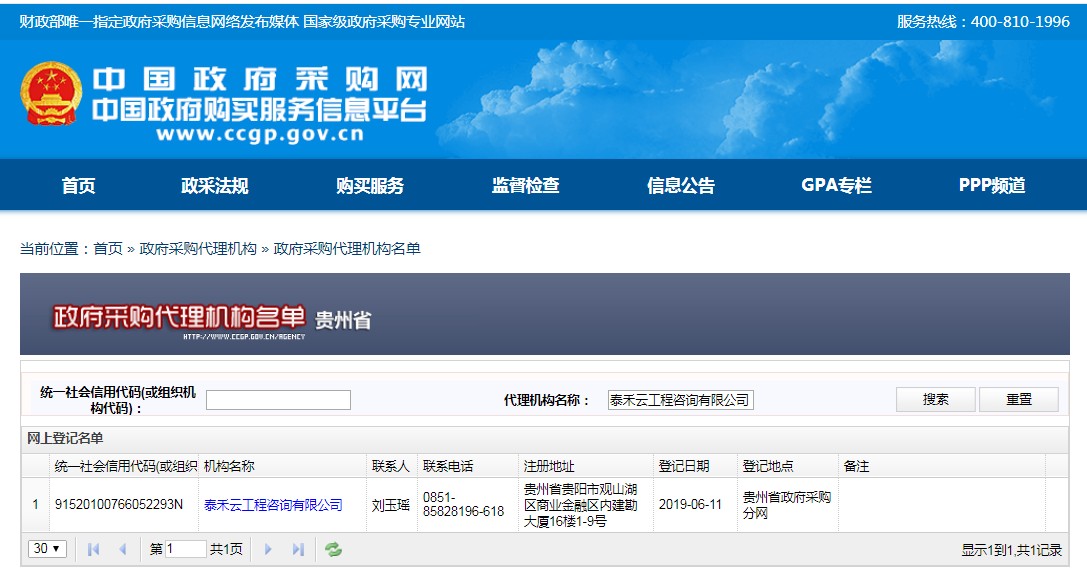Follow breadcrumb link 政府采购代理机构名单
This screenshot has width=1087, height=584.
[347, 248]
